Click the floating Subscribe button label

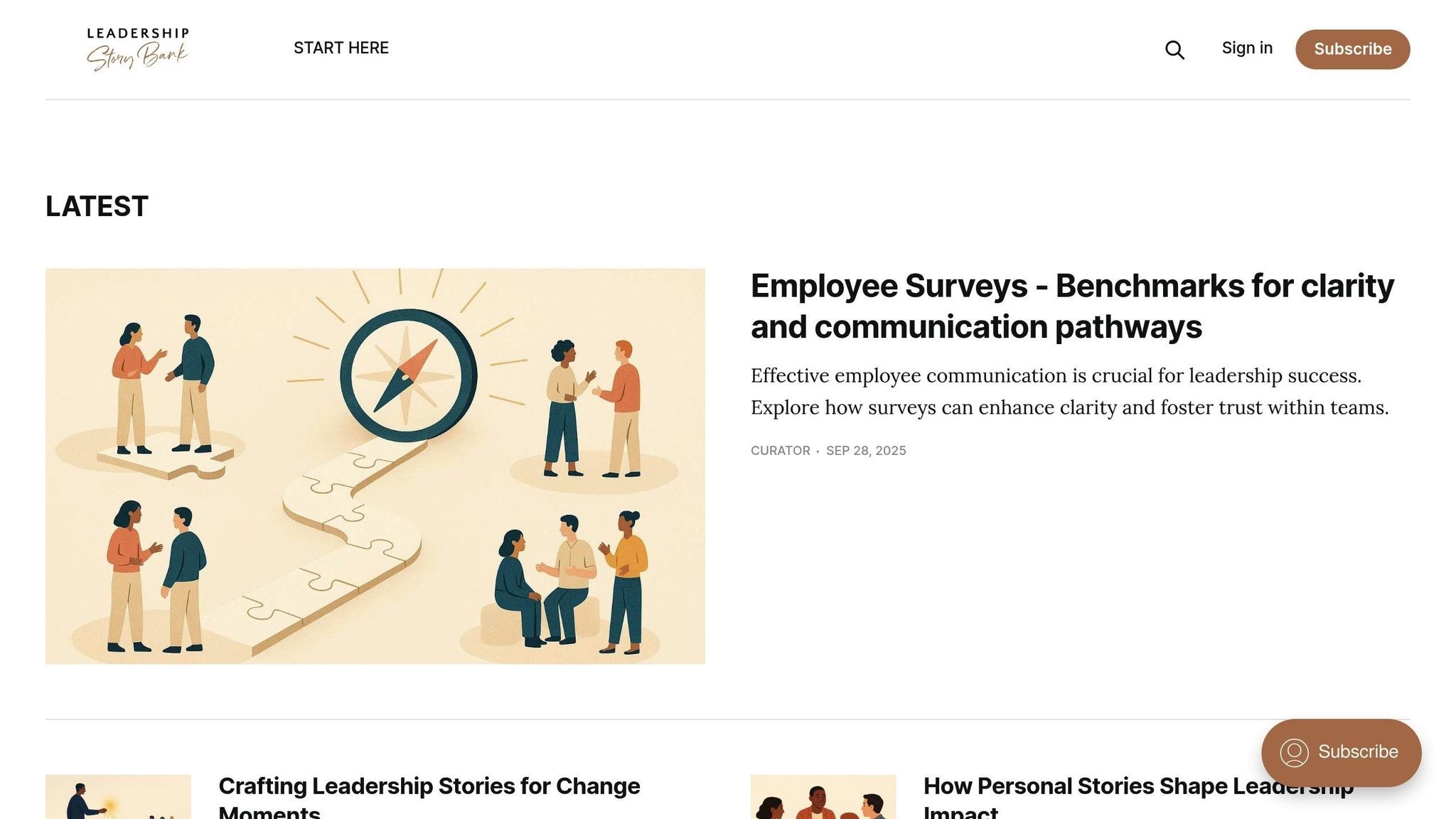pos(1358,752)
